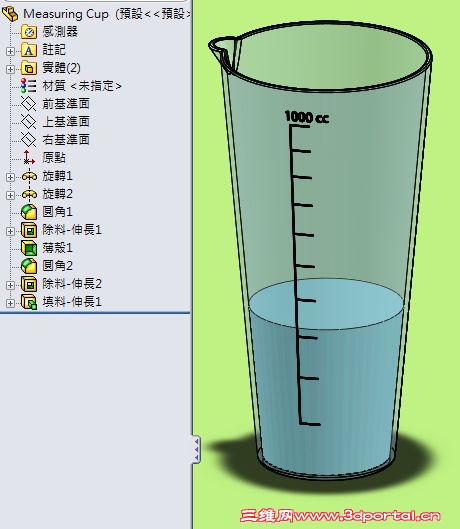
Task: Expand the 旋轉1 feature node
Action: tap(10, 177)
